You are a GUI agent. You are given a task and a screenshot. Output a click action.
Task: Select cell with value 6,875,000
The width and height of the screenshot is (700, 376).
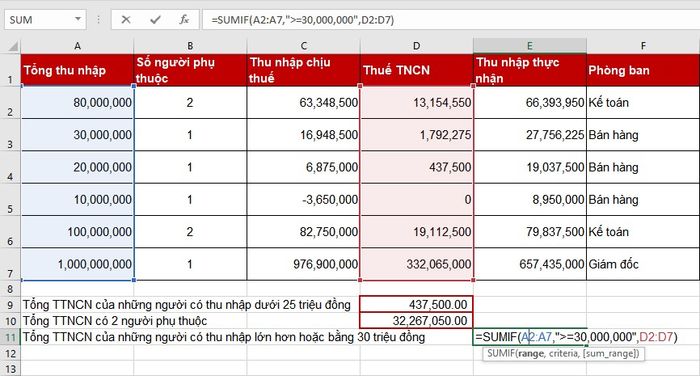pyautogui.click(x=303, y=167)
